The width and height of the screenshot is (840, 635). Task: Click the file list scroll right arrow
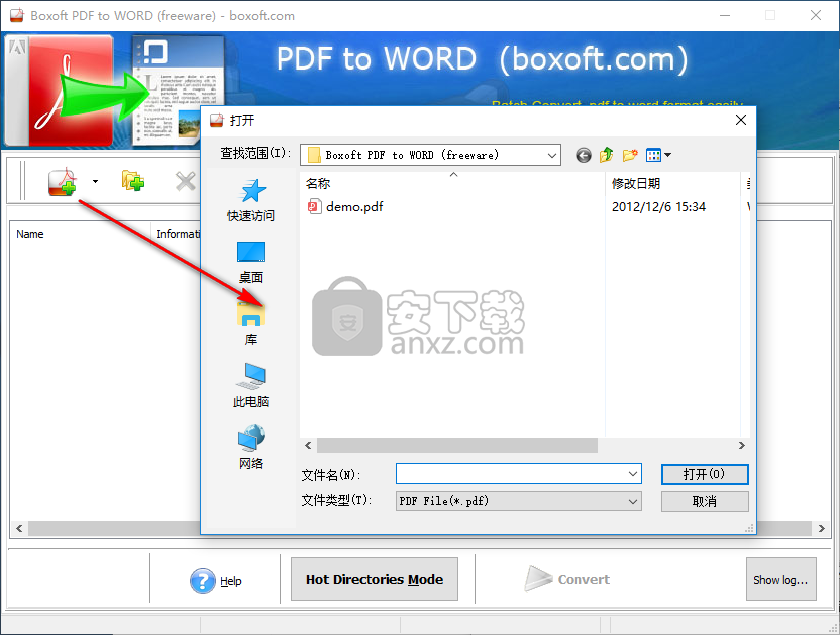tap(741, 445)
